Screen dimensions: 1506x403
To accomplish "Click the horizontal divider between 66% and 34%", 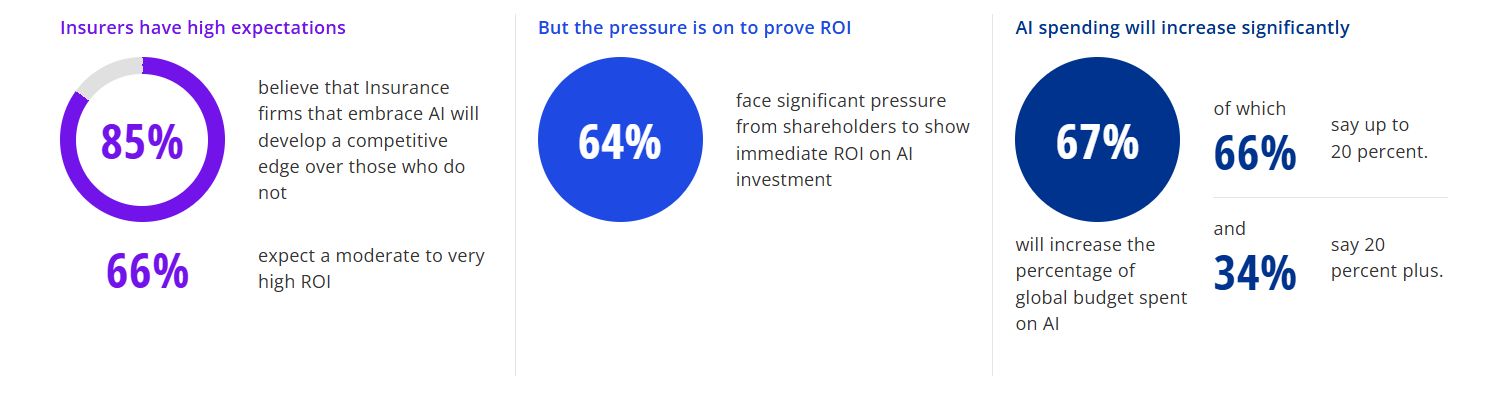I will (x=1330, y=198).
